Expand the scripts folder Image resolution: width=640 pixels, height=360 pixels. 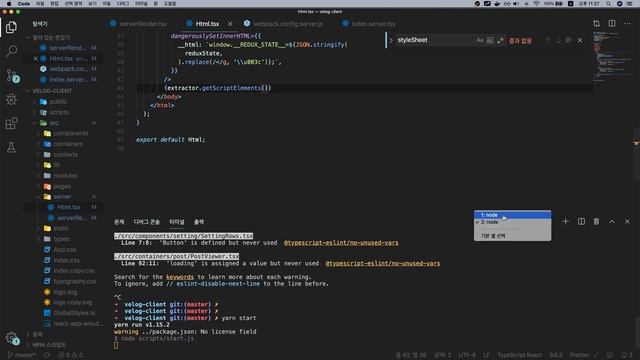click(59, 112)
